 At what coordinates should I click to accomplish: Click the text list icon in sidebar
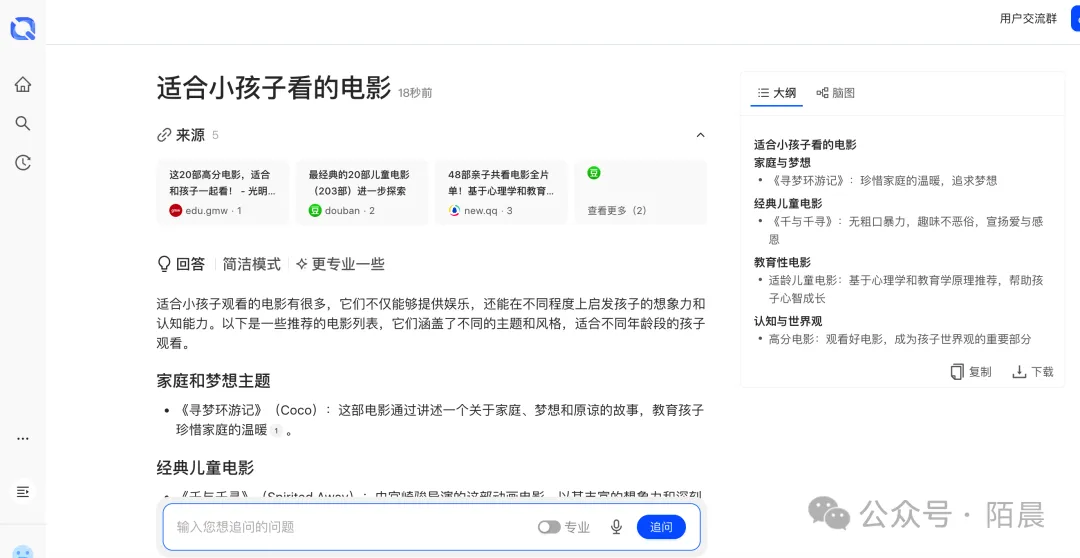pos(23,492)
